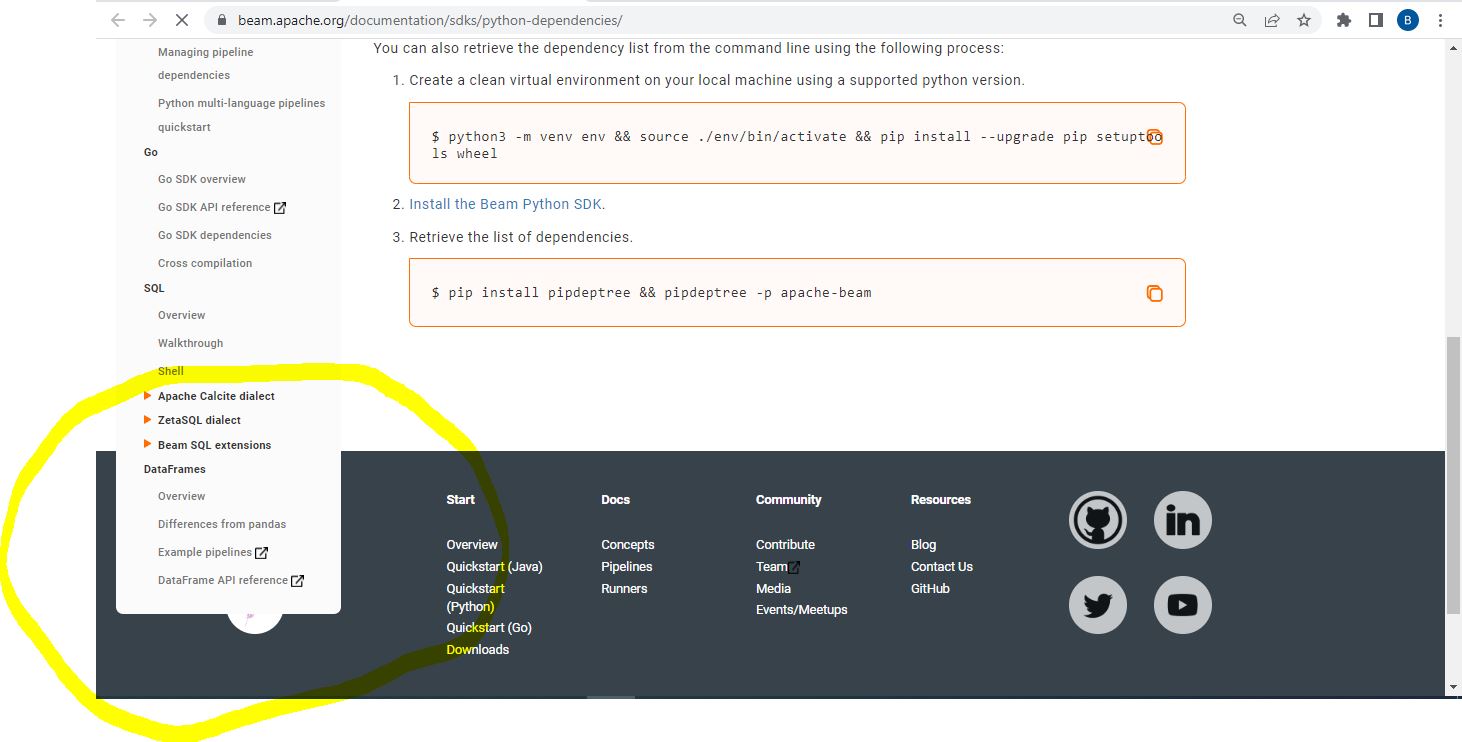Click the share page icon

tap(1272, 20)
